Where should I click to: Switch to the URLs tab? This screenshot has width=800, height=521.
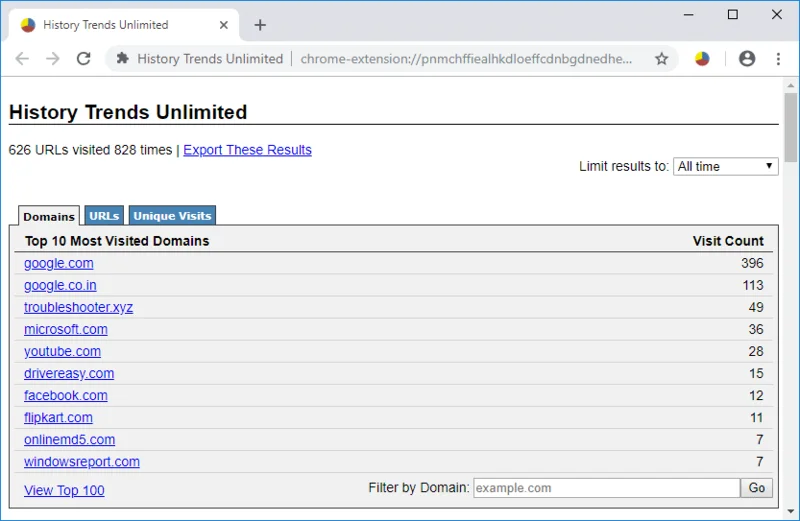click(x=104, y=216)
